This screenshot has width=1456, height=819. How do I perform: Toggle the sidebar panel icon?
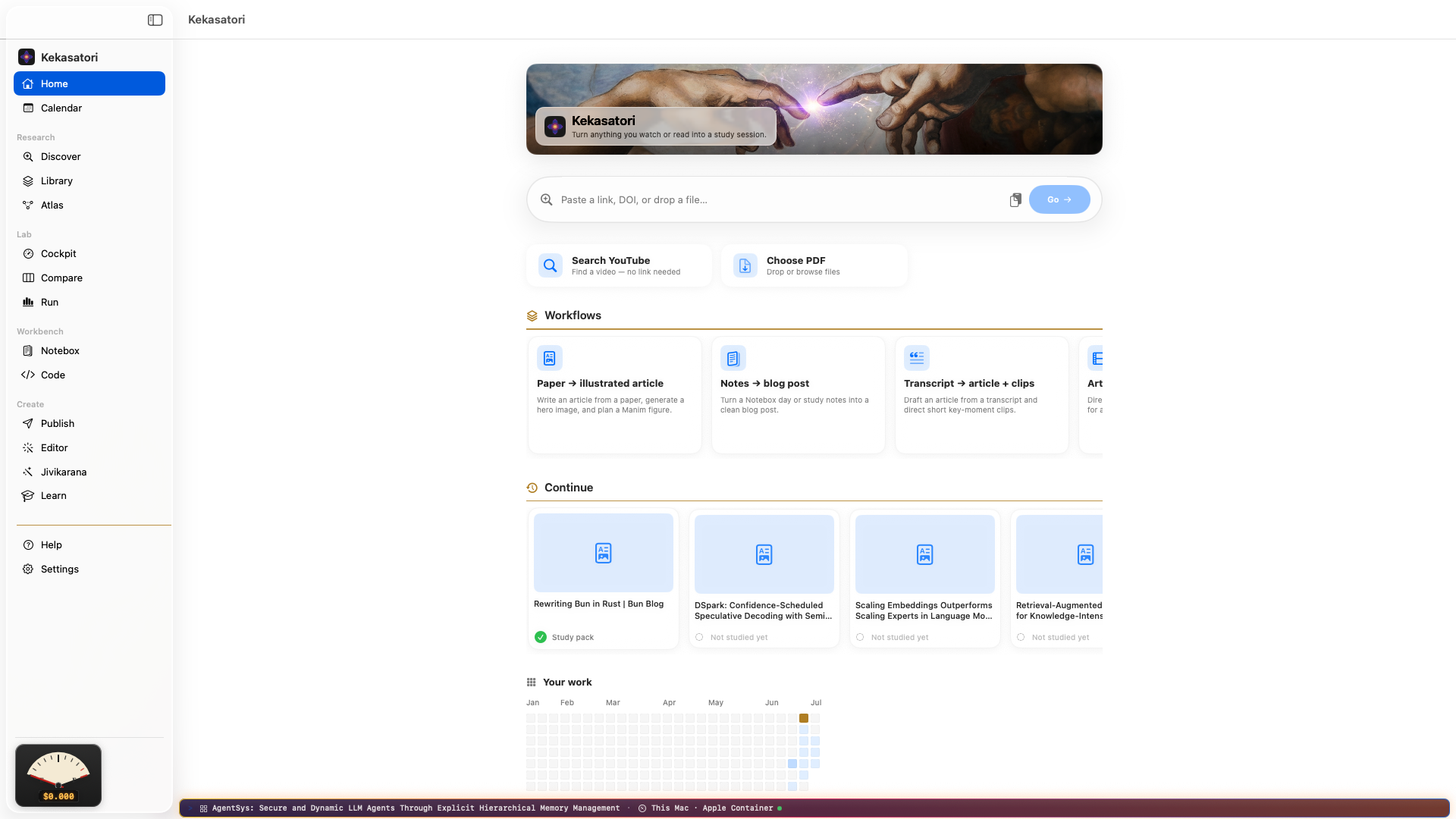[155, 20]
